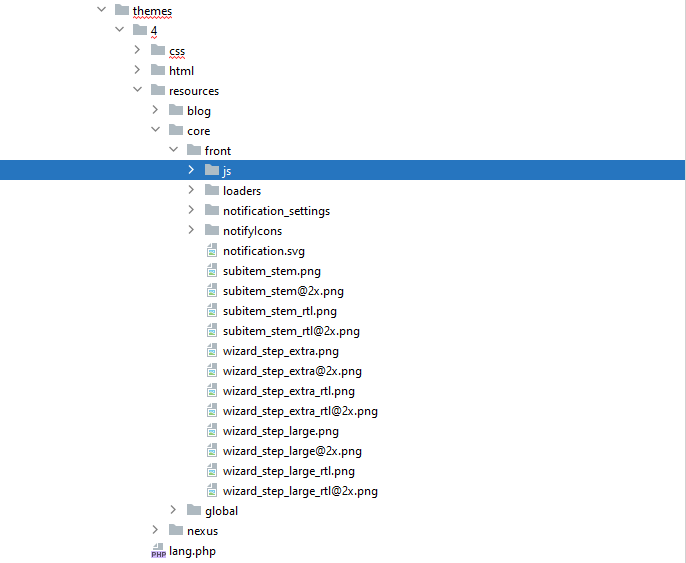The height and width of the screenshot is (563, 686).
Task: Expand the global folder chevron
Action: tap(174, 511)
